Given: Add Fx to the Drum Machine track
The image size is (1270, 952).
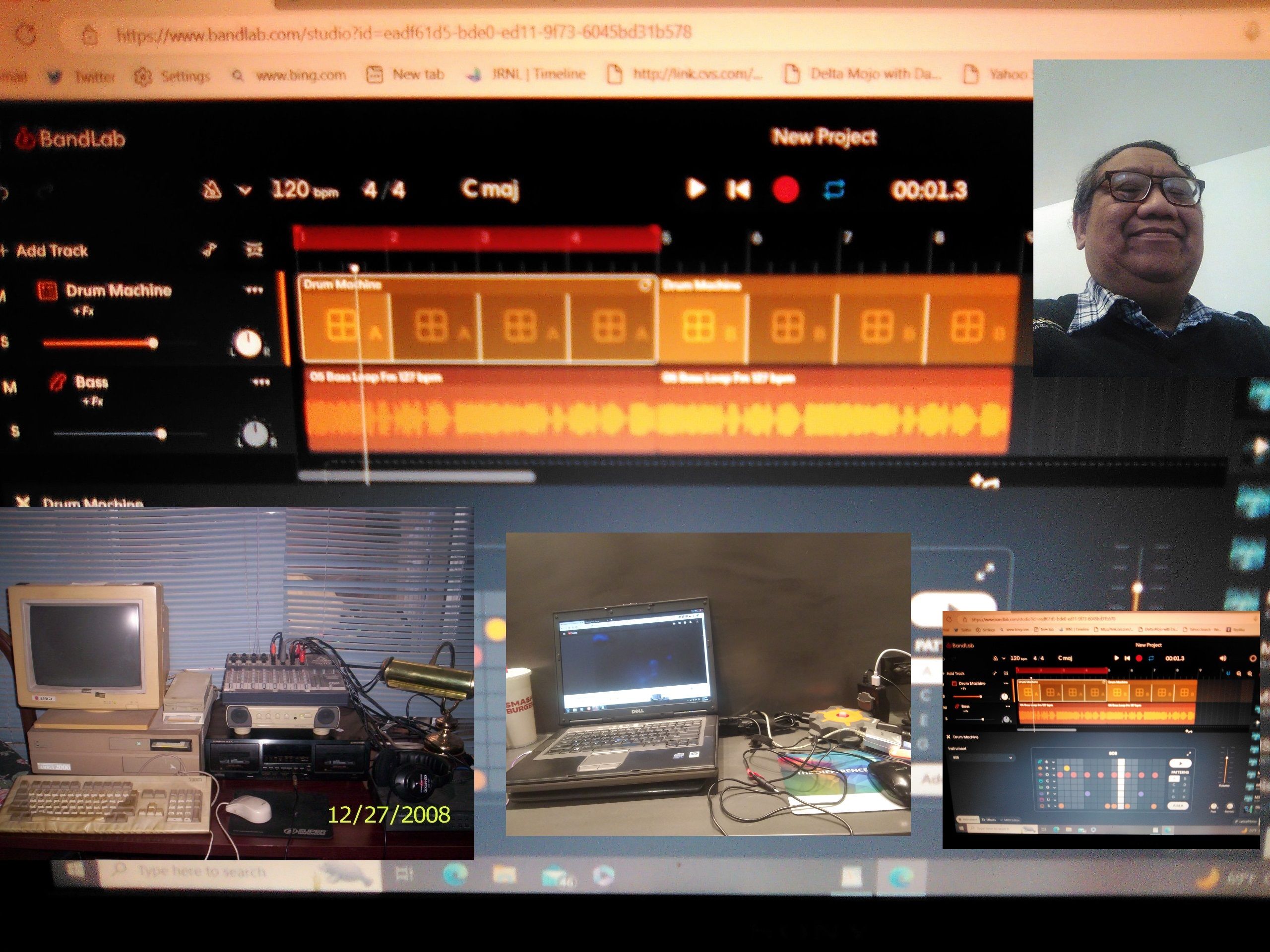Looking at the screenshot, I should [83, 311].
